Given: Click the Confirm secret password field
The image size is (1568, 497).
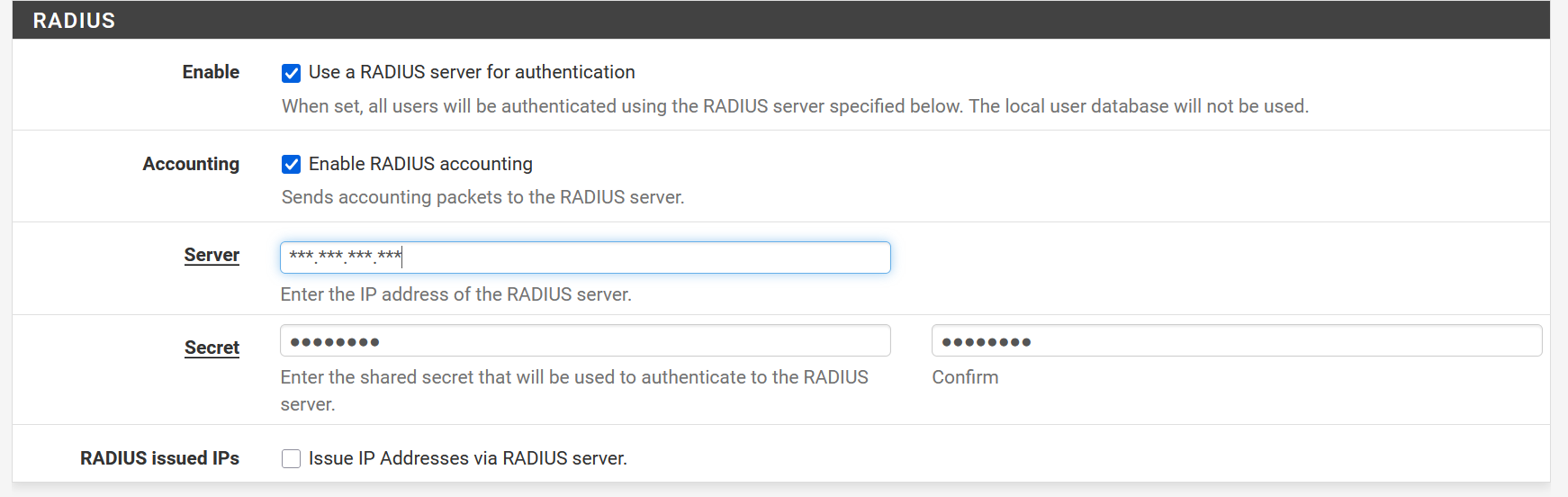Looking at the screenshot, I should coord(1236,341).
